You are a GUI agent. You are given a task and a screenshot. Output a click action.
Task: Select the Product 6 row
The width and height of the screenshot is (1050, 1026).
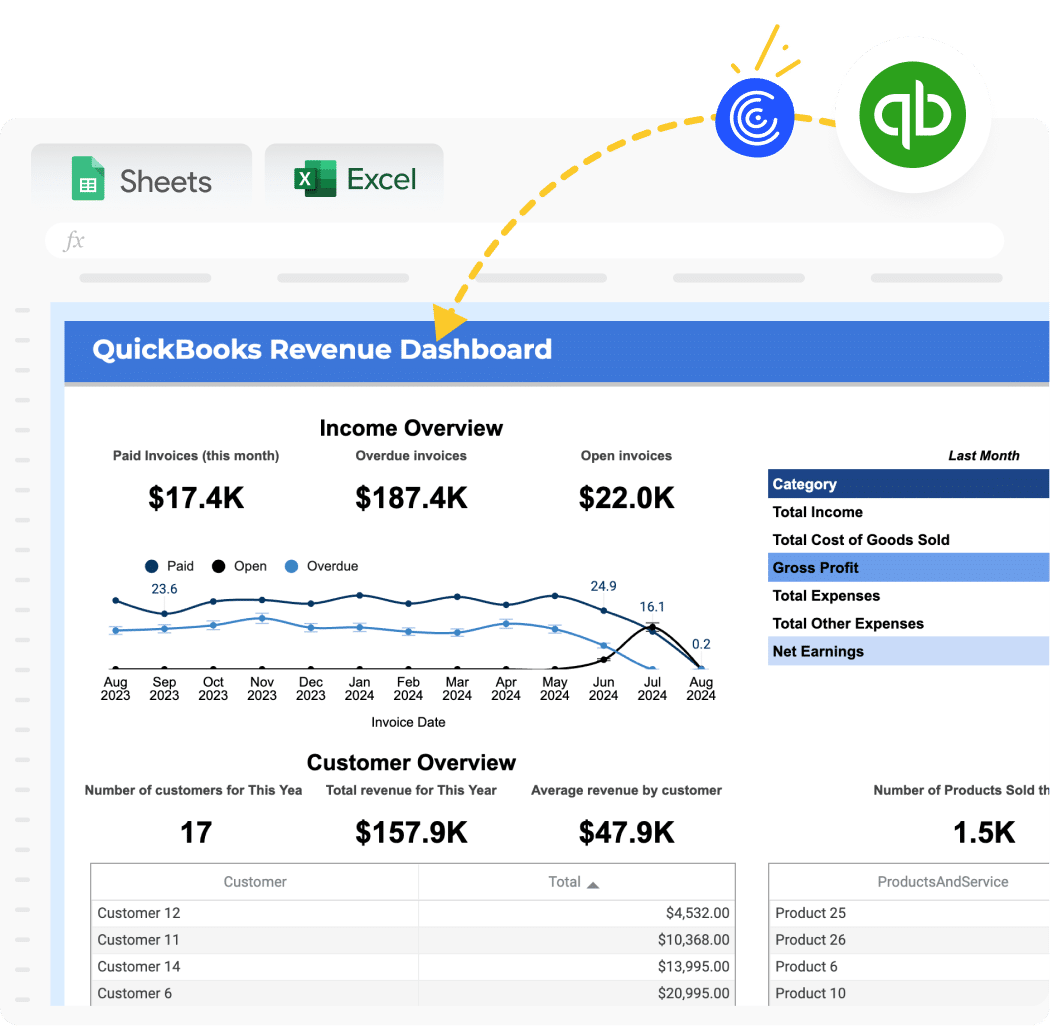(x=909, y=966)
